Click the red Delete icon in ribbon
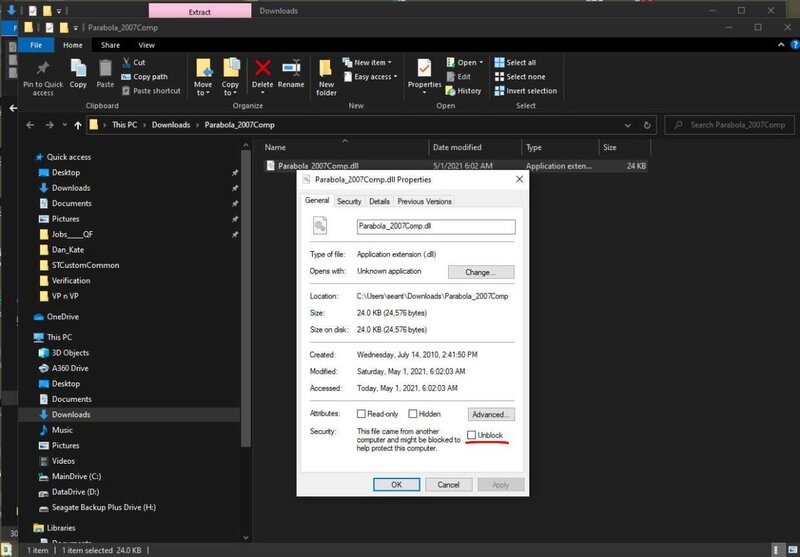The image size is (800, 557). pos(263,69)
